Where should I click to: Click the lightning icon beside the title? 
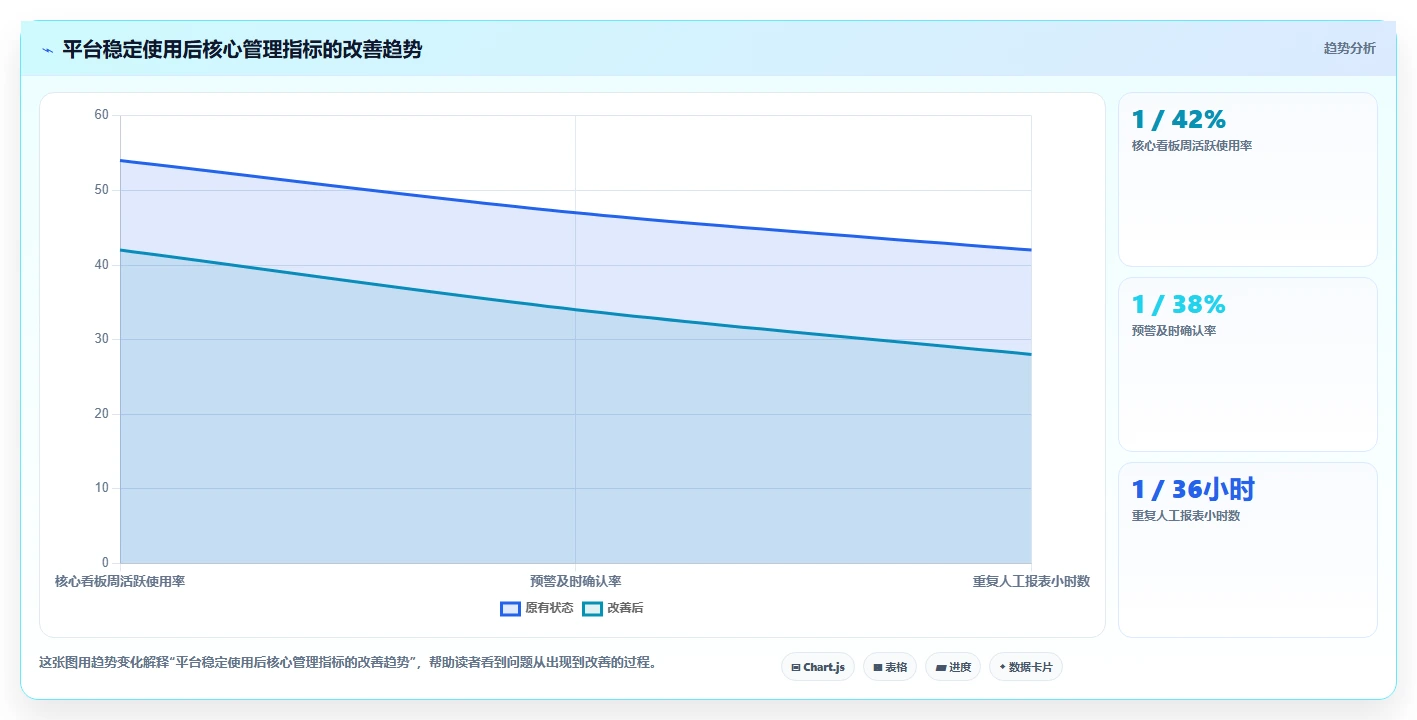click(47, 50)
